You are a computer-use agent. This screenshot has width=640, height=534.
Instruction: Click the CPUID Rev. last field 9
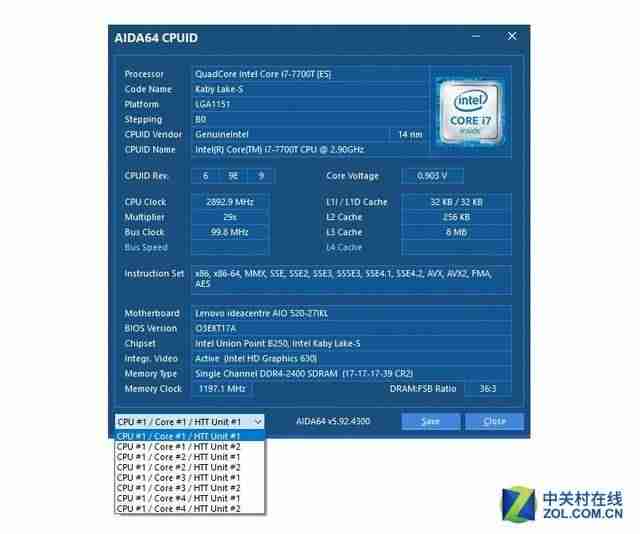tap(261, 176)
